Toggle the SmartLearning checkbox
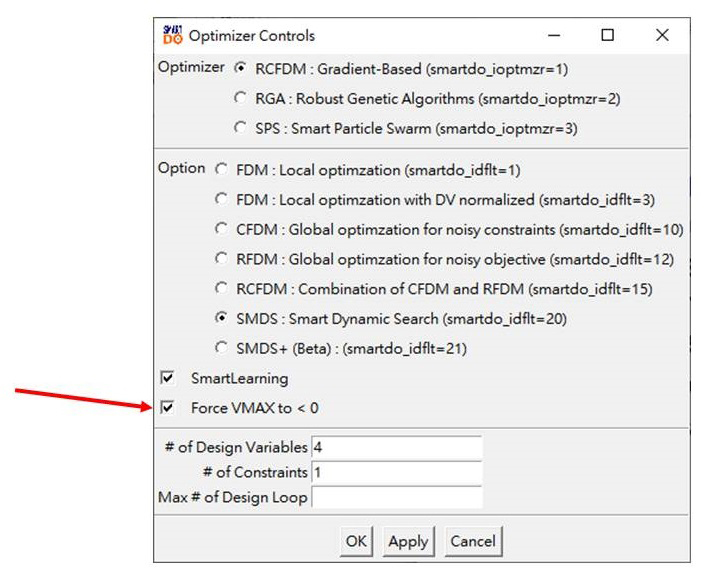This screenshot has height=581, width=726. (x=168, y=378)
